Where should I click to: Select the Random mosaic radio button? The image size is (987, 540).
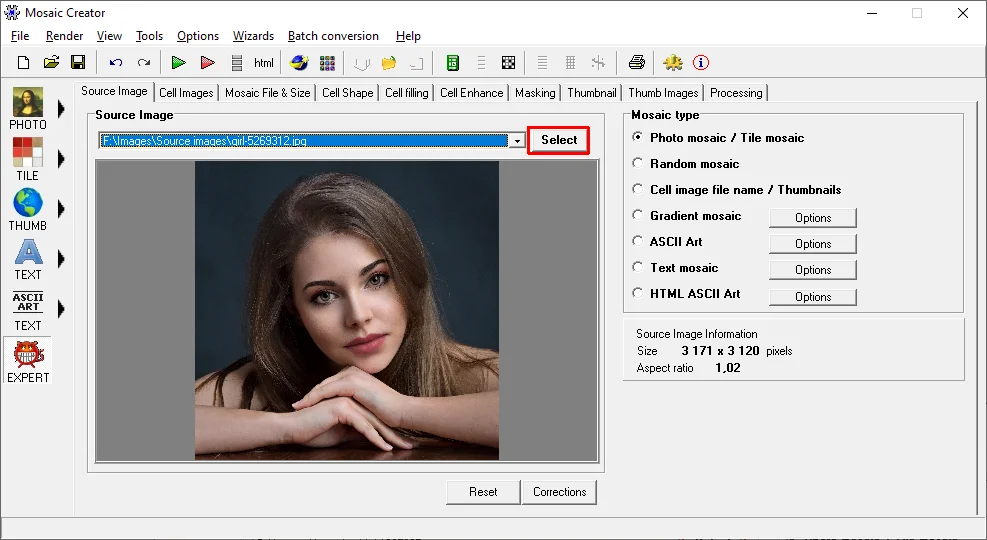pos(638,163)
